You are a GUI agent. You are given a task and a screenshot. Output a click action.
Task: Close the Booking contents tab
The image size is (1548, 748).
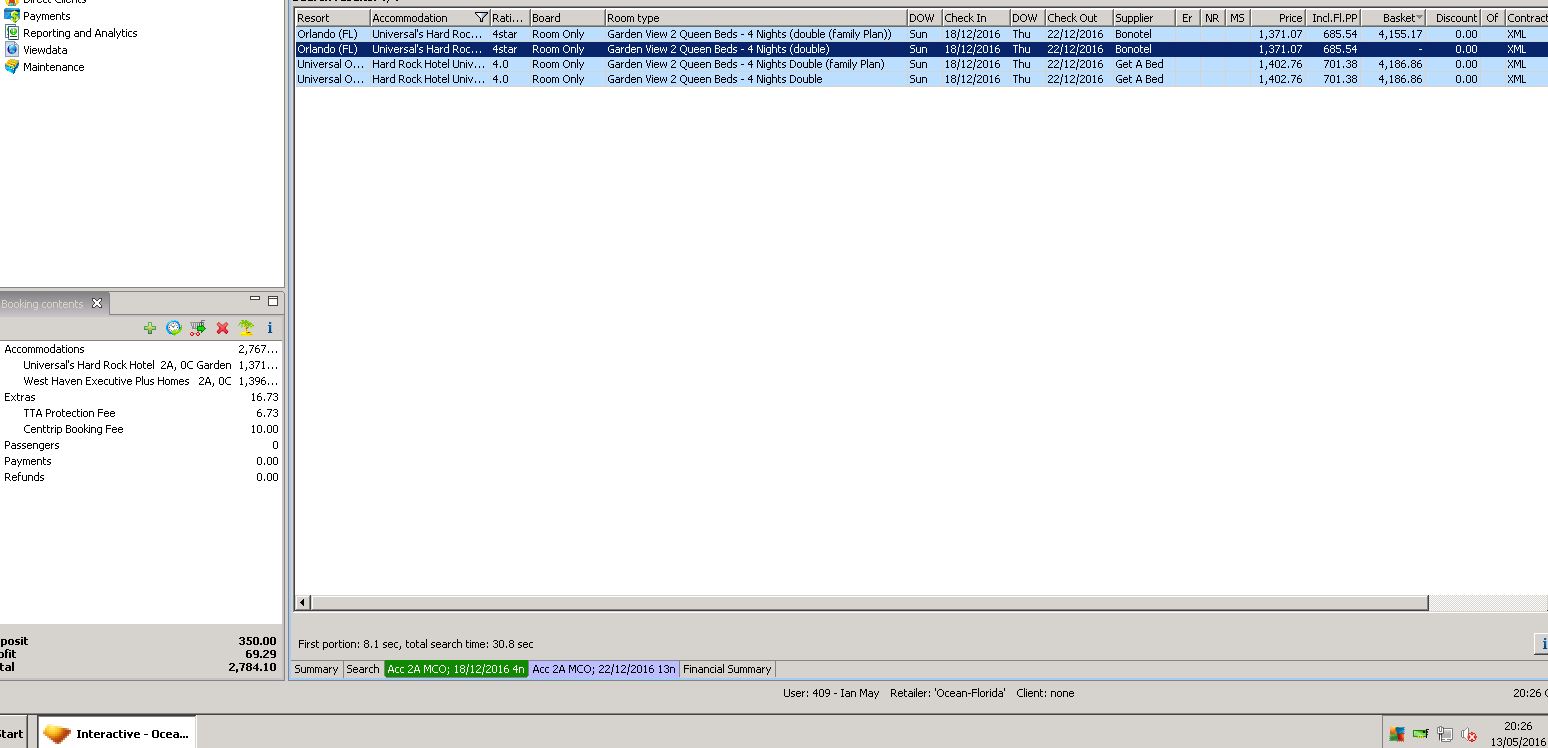click(x=97, y=303)
